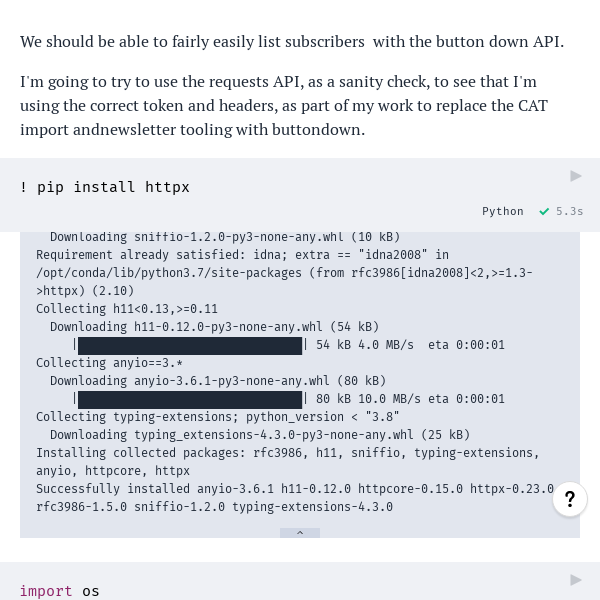Place cursor in pip install httpx code
600x600 pixels.
coord(105,187)
